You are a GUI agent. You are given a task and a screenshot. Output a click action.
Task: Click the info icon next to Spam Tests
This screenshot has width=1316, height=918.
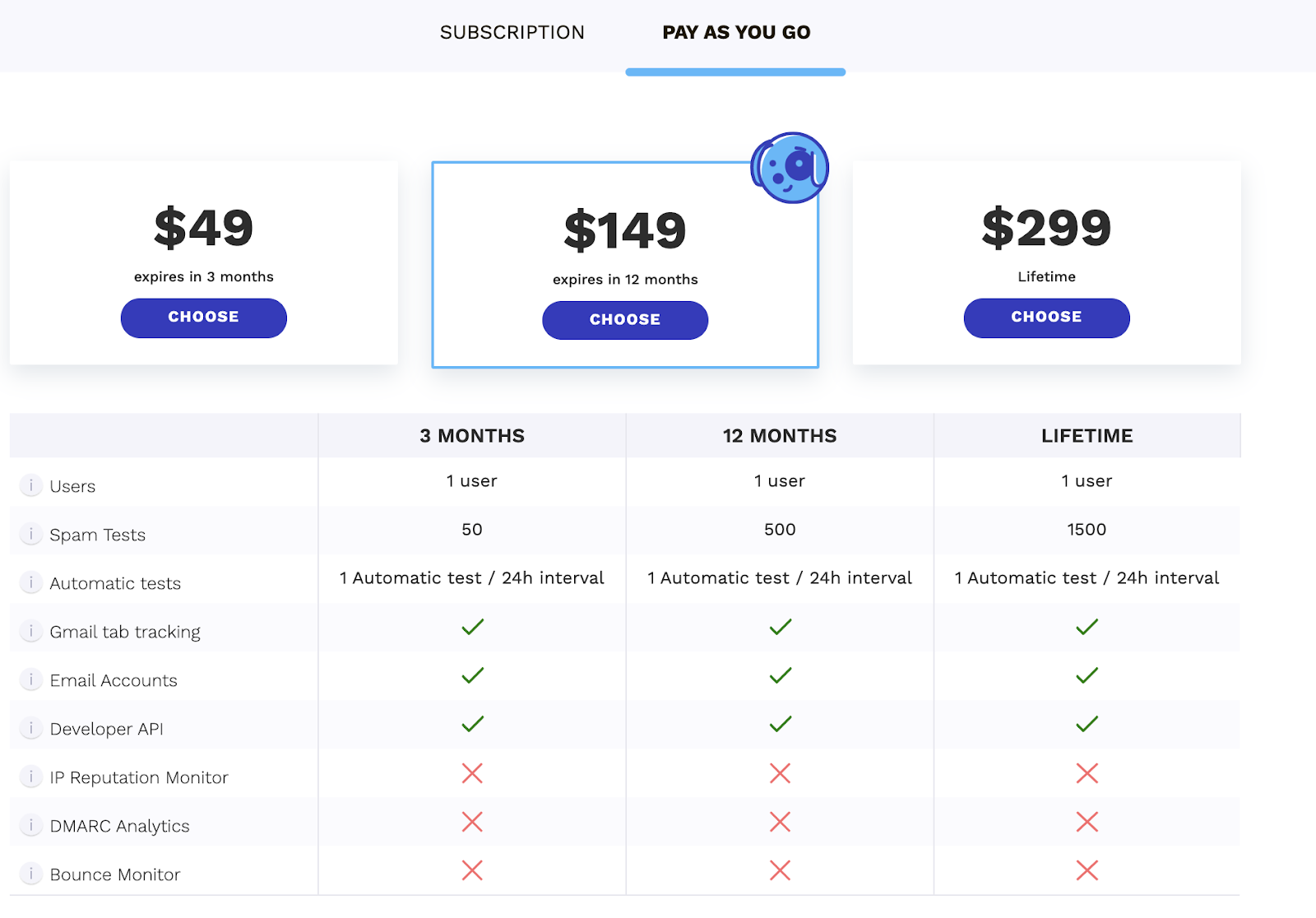coord(30,534)
